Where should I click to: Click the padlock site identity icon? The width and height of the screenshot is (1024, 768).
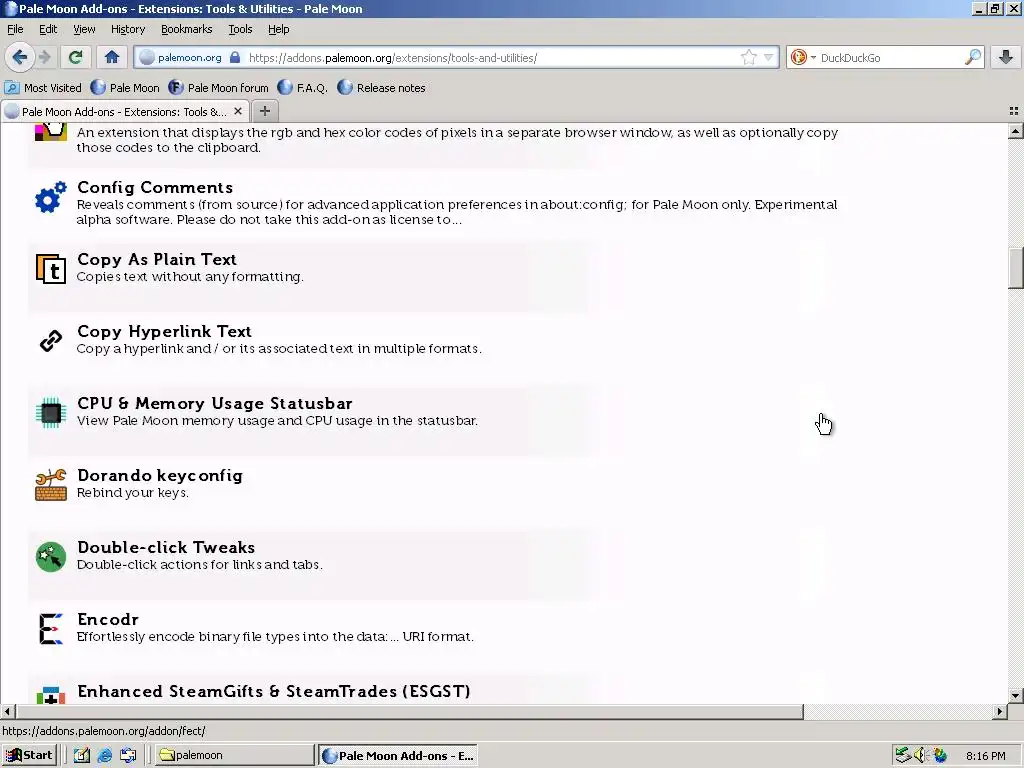(x=235, y=57)
